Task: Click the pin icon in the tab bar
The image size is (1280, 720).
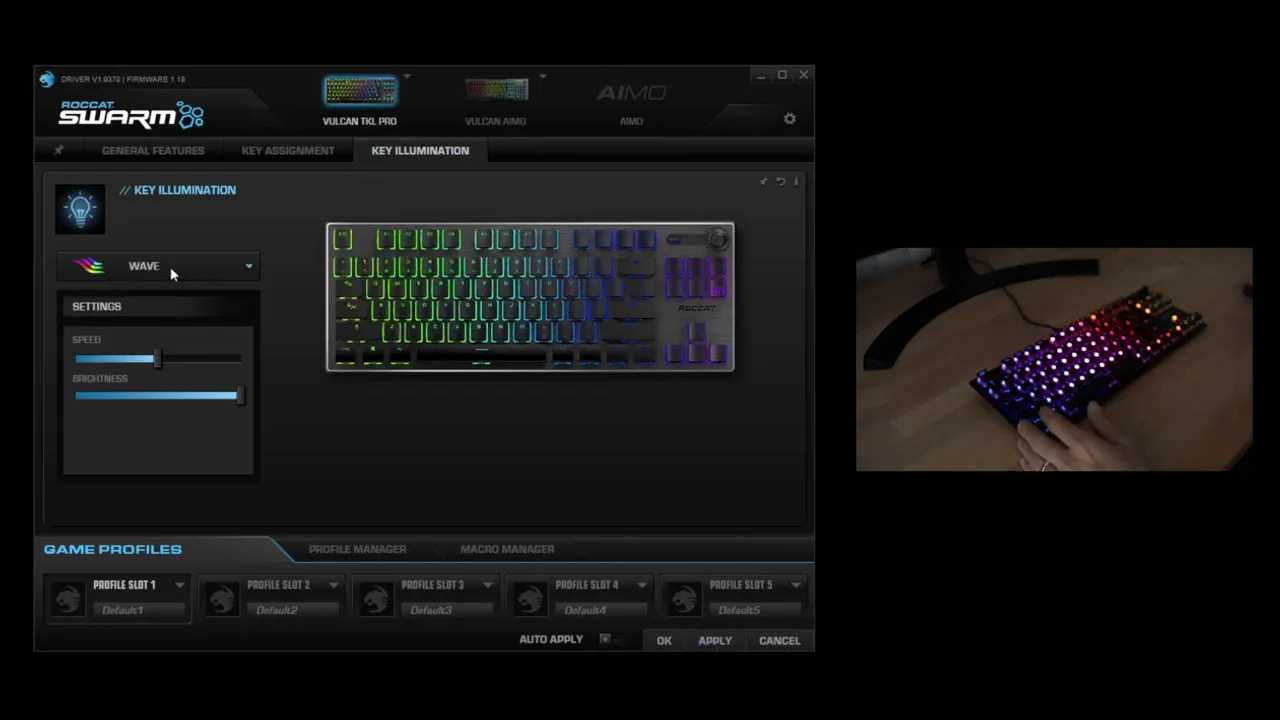Action: click(x=58, y=151)
